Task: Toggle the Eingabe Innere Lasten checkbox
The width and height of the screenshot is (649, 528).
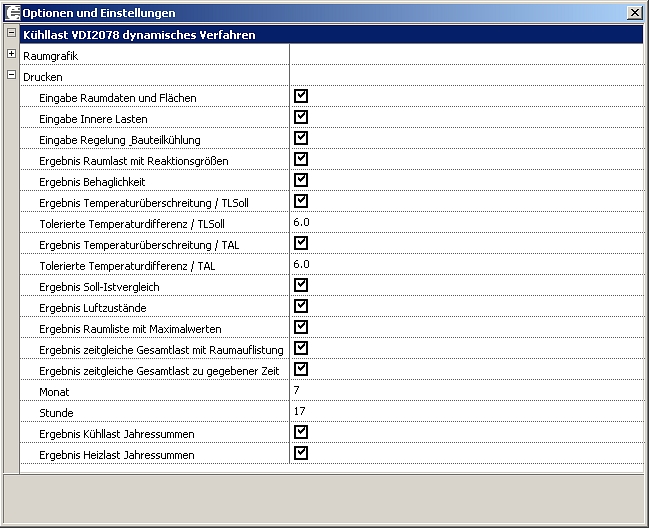Action: pyautogui.click(x=301, y=117)
